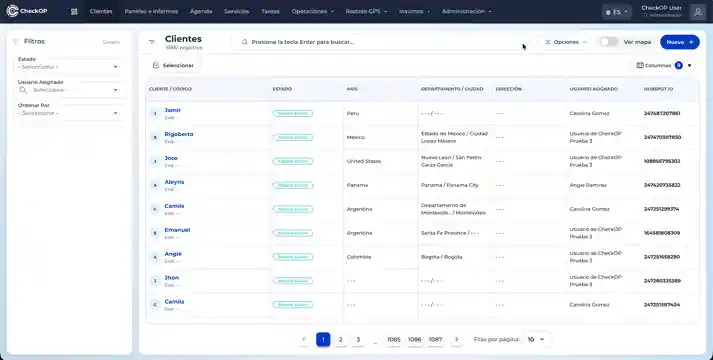The height and width of the screenshot is (360, 713).
Task: Sort by CLIENTE / CÓDIGO column header
Action: 171,89
